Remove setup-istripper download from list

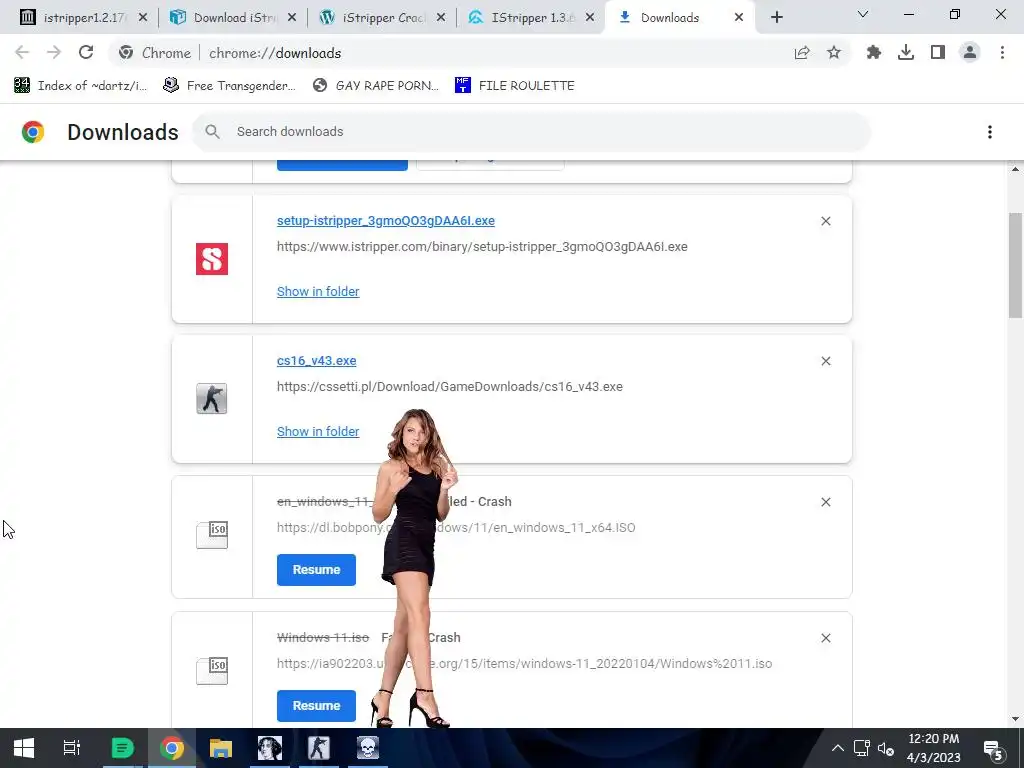coord(825,221)
